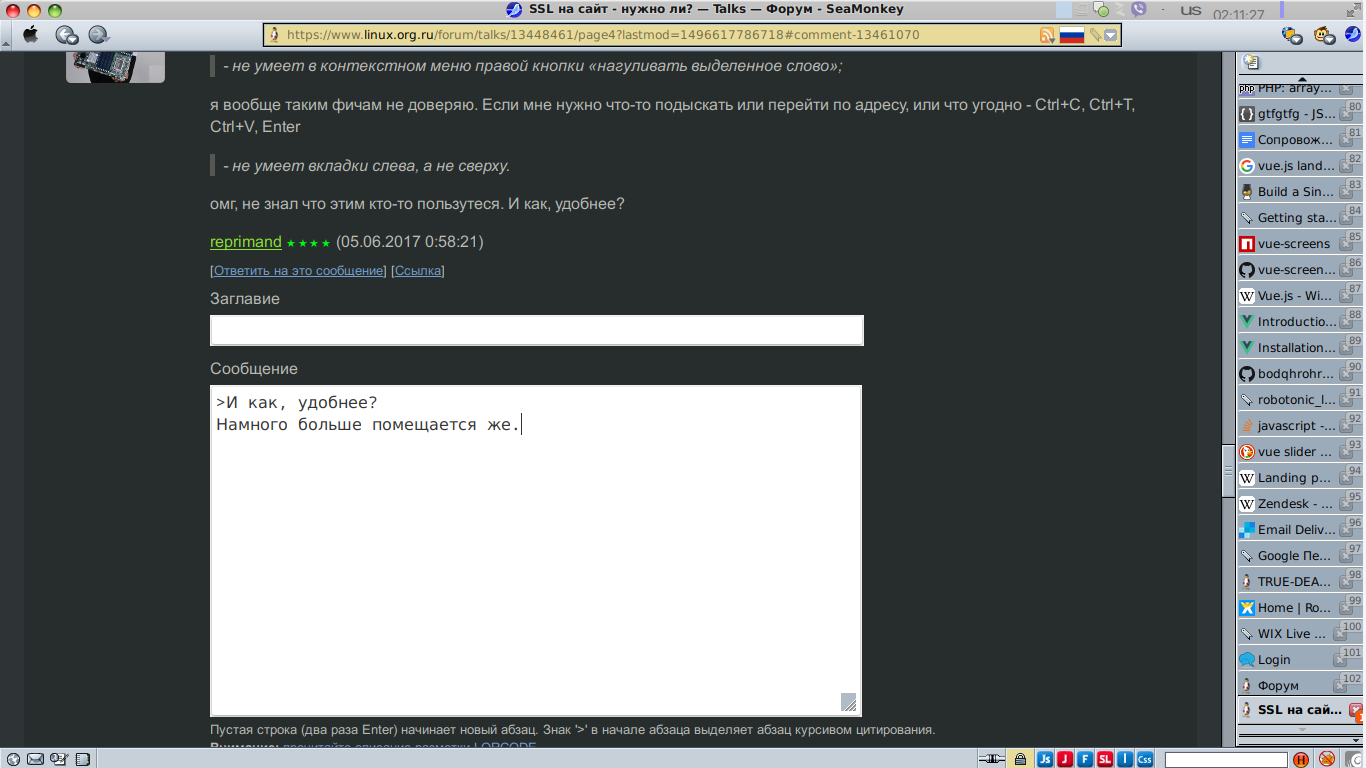
Task: Switch to the 'Home | Ro...' tab
Action: click(x=1300, y=608)
